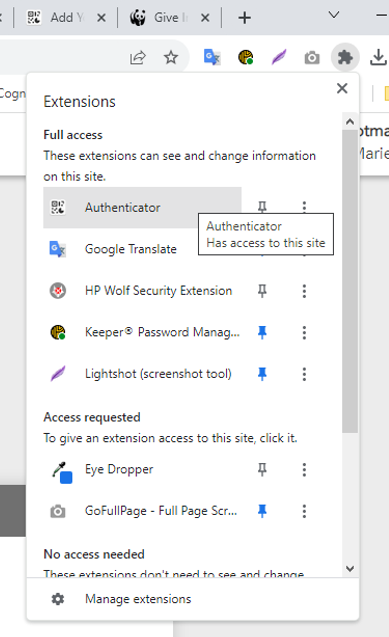This screenshot has height=637, width=389.
Task: Open more options for GoFullPage
Action: (x=304, y=511)
